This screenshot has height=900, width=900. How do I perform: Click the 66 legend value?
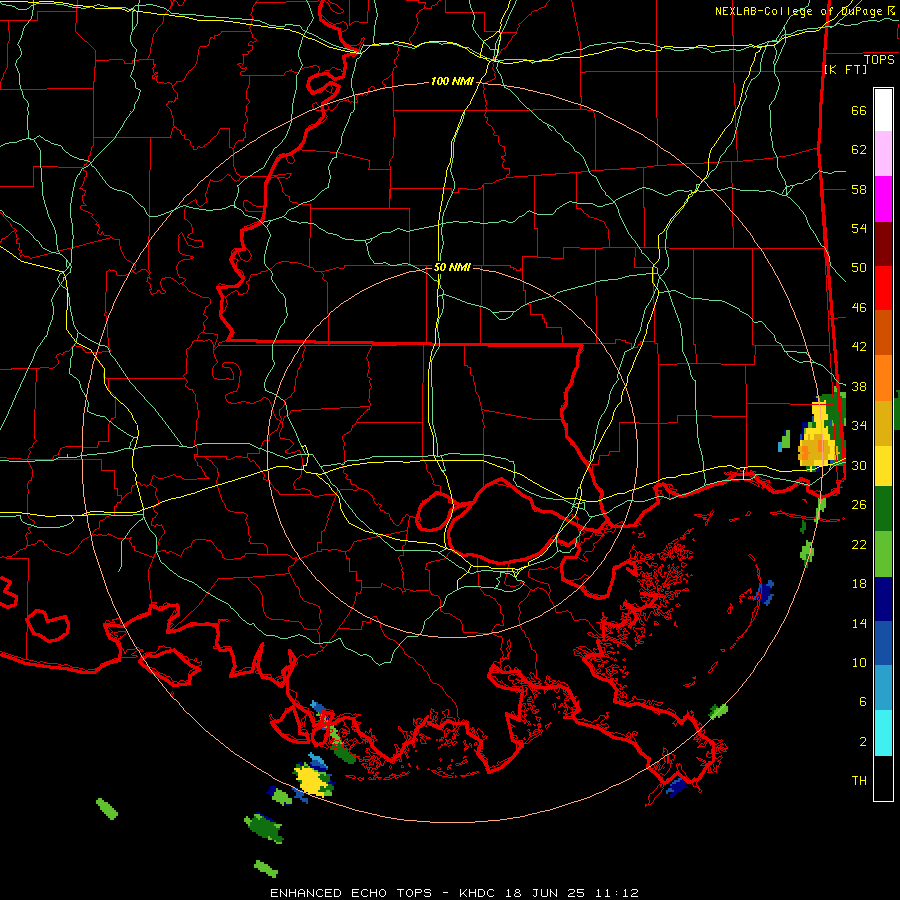coord(859,110)
